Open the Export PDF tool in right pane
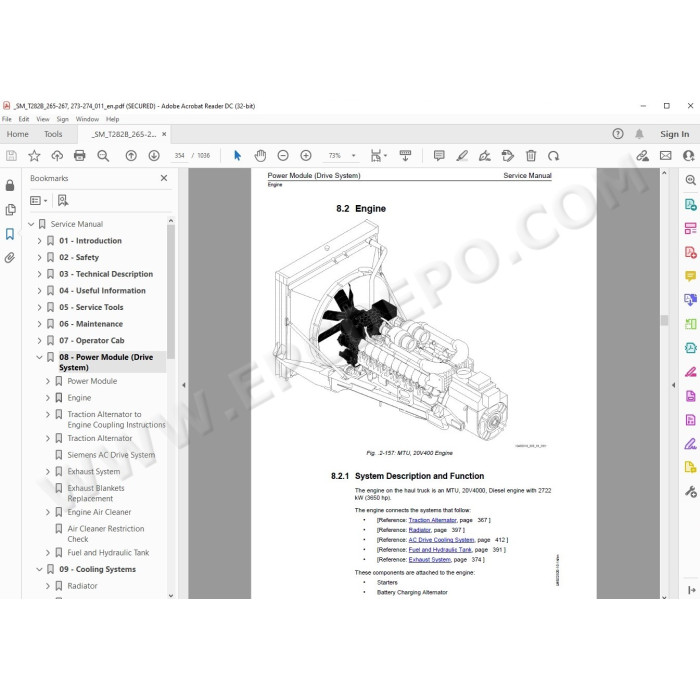The width and height of the screenshot is (700, 700). [x=691, y=205]
